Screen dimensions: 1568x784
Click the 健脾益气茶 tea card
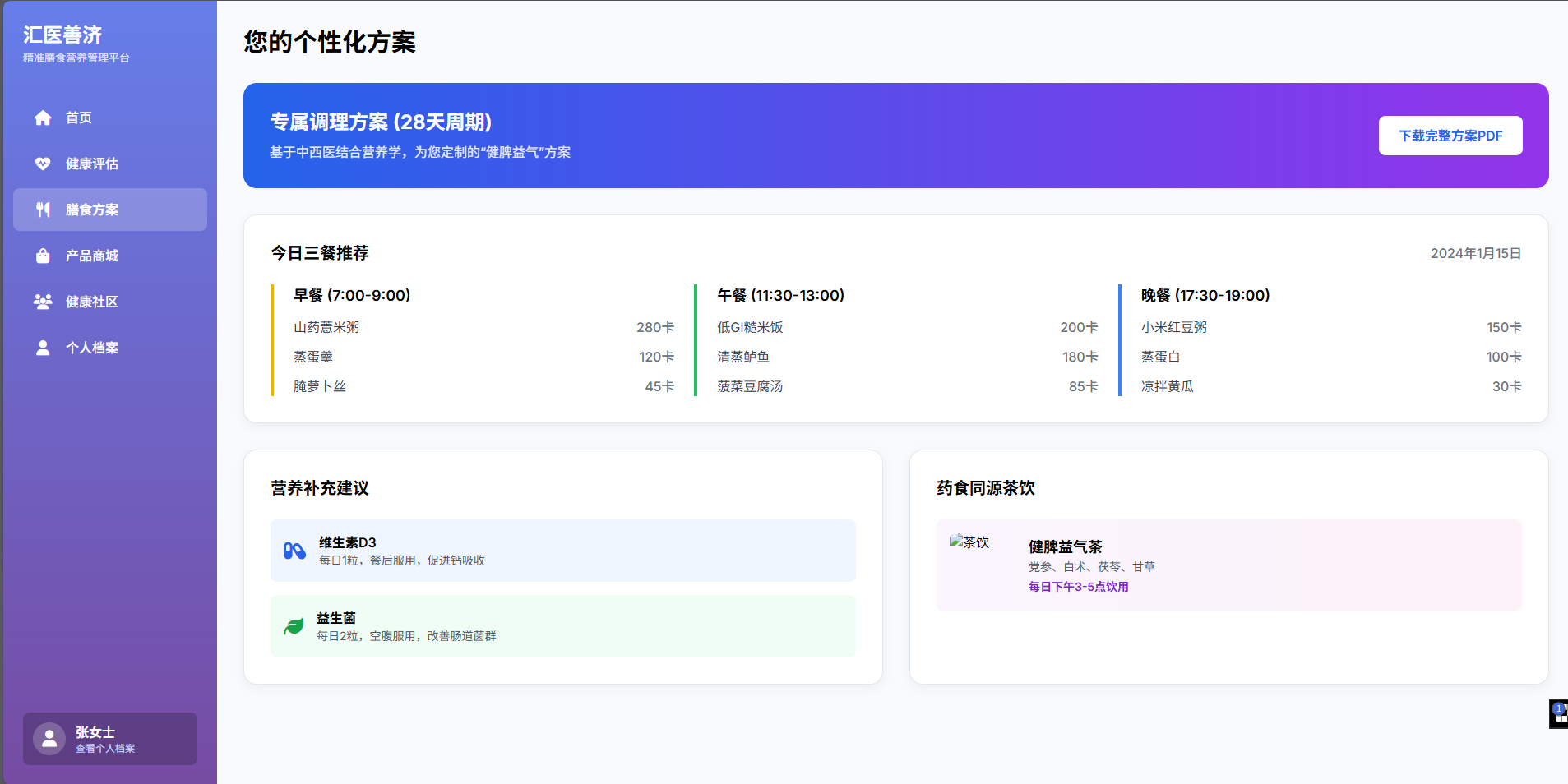[x=1228, y=565]
